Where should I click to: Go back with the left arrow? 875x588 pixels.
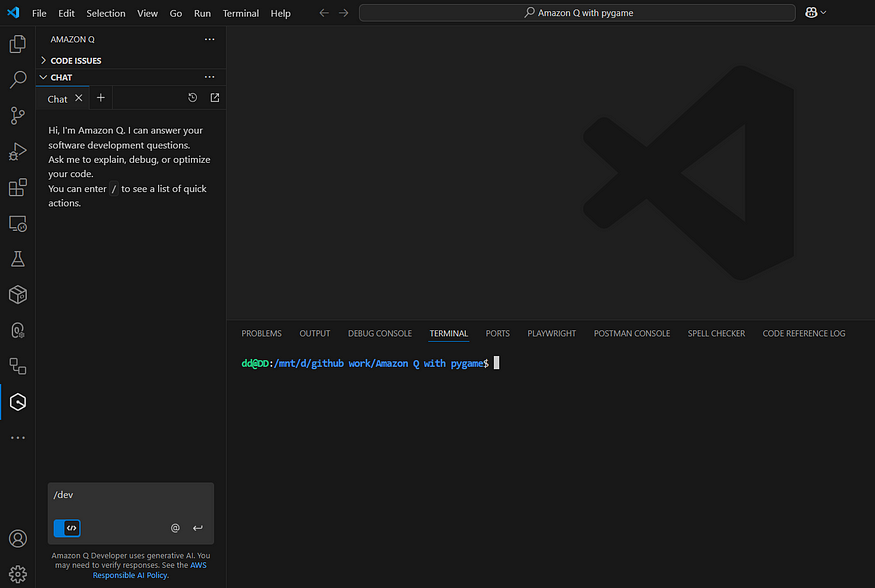(x=324, y=13)
